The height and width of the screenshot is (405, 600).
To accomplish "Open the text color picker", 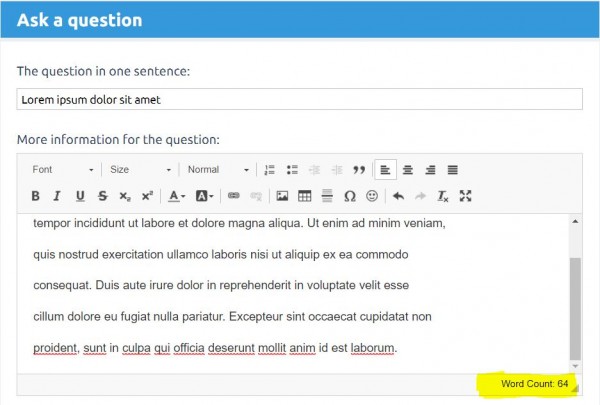I will 176,196.
